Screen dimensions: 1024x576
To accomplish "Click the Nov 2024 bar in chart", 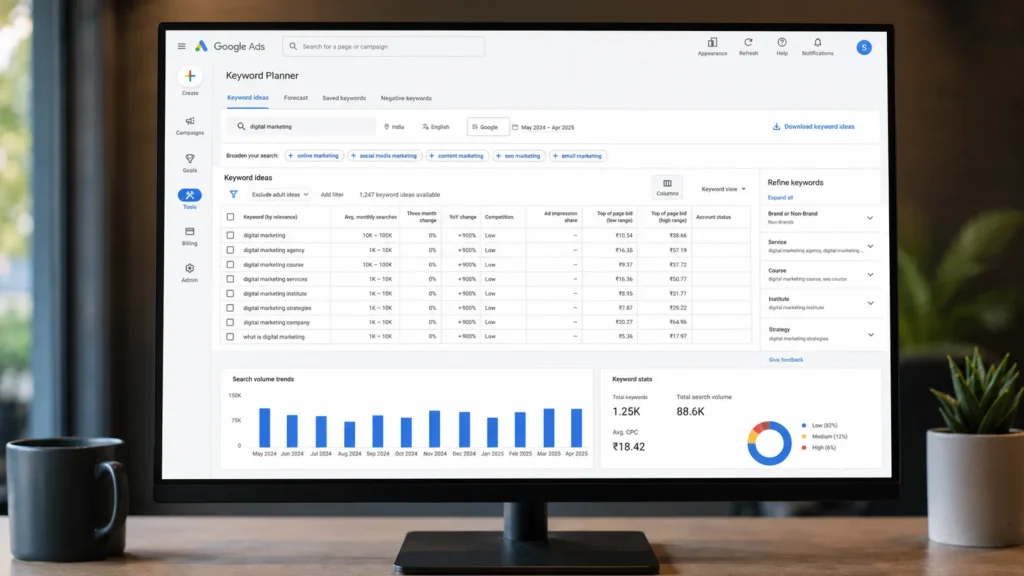I will pyautogui.click(x=434, y=428).
